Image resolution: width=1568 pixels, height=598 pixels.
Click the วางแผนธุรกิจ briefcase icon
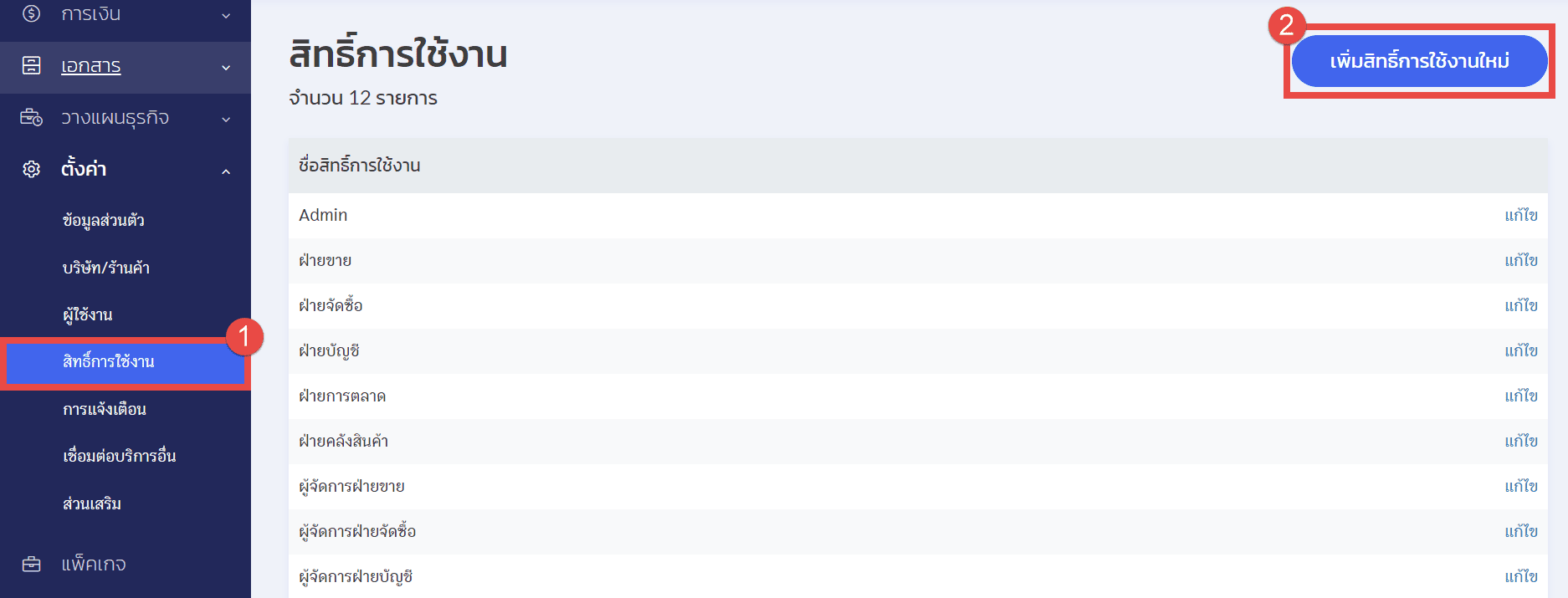tap(31, 117)
